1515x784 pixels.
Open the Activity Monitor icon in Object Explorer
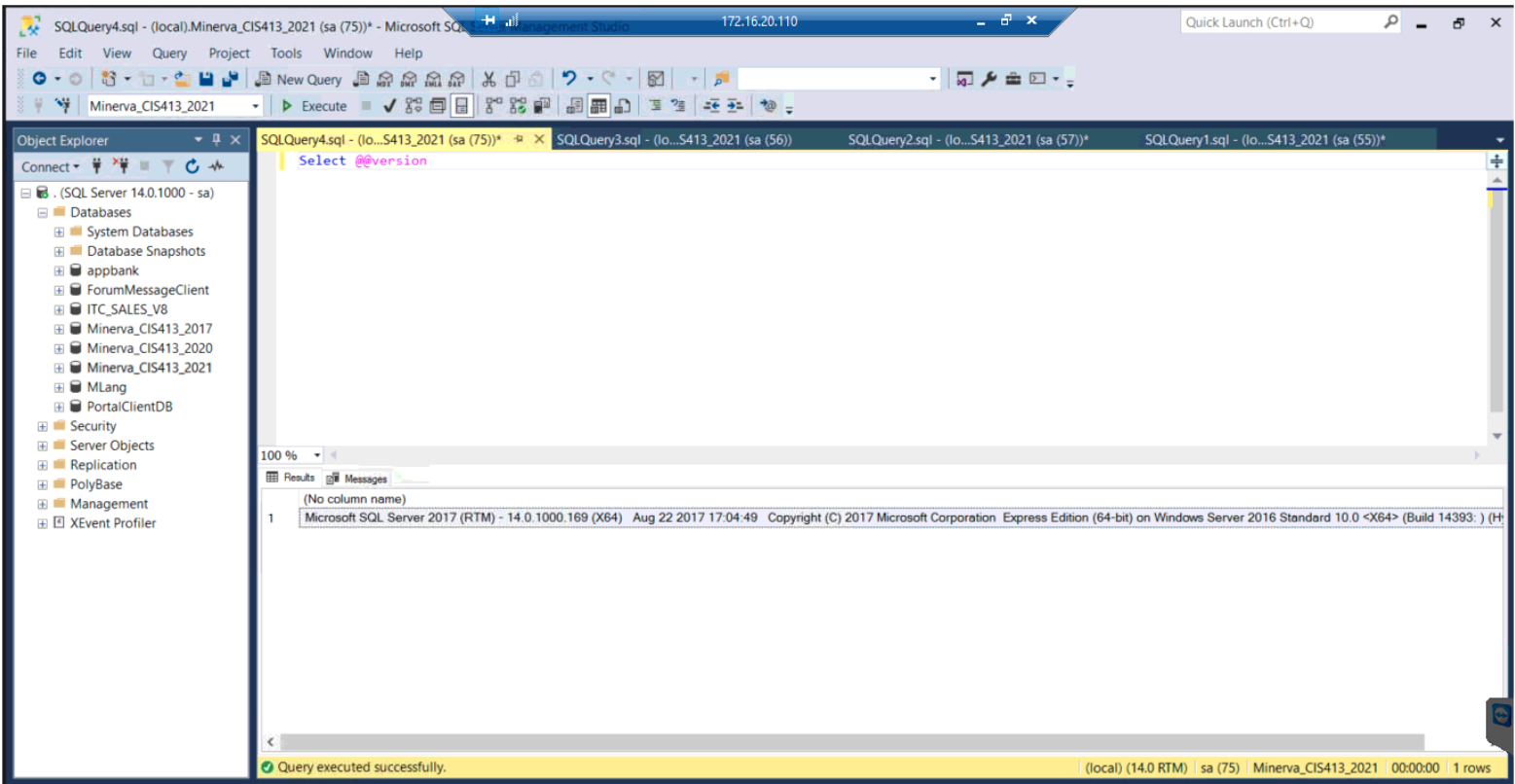(216, 166)
